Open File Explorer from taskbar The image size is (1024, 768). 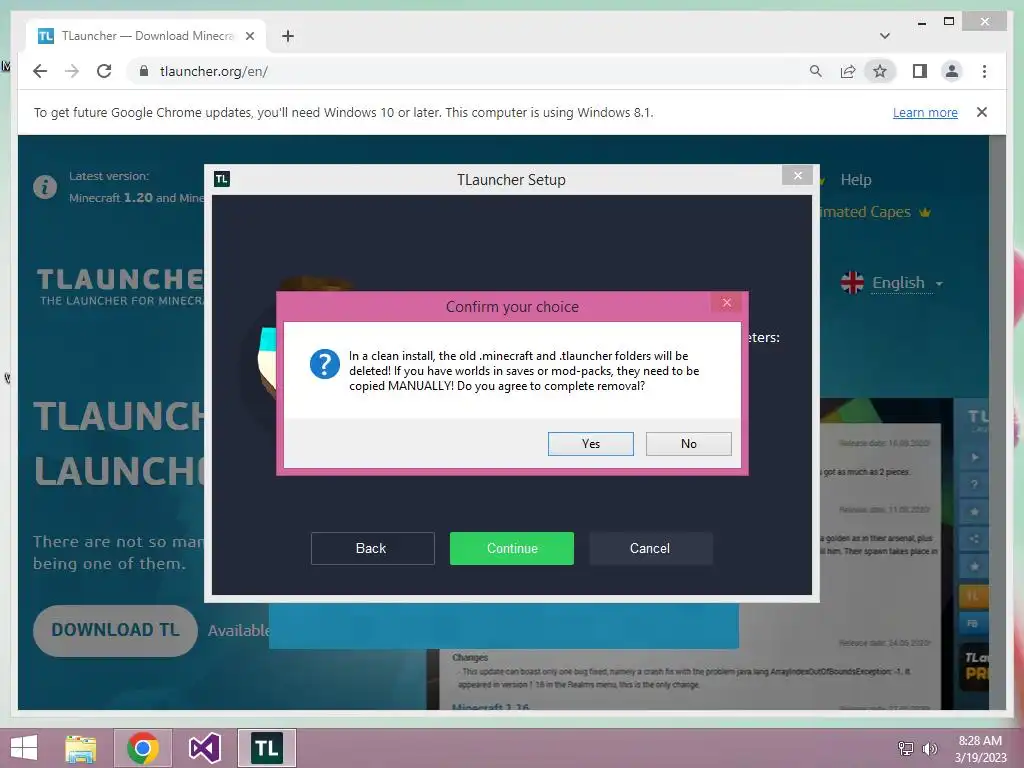80,748
